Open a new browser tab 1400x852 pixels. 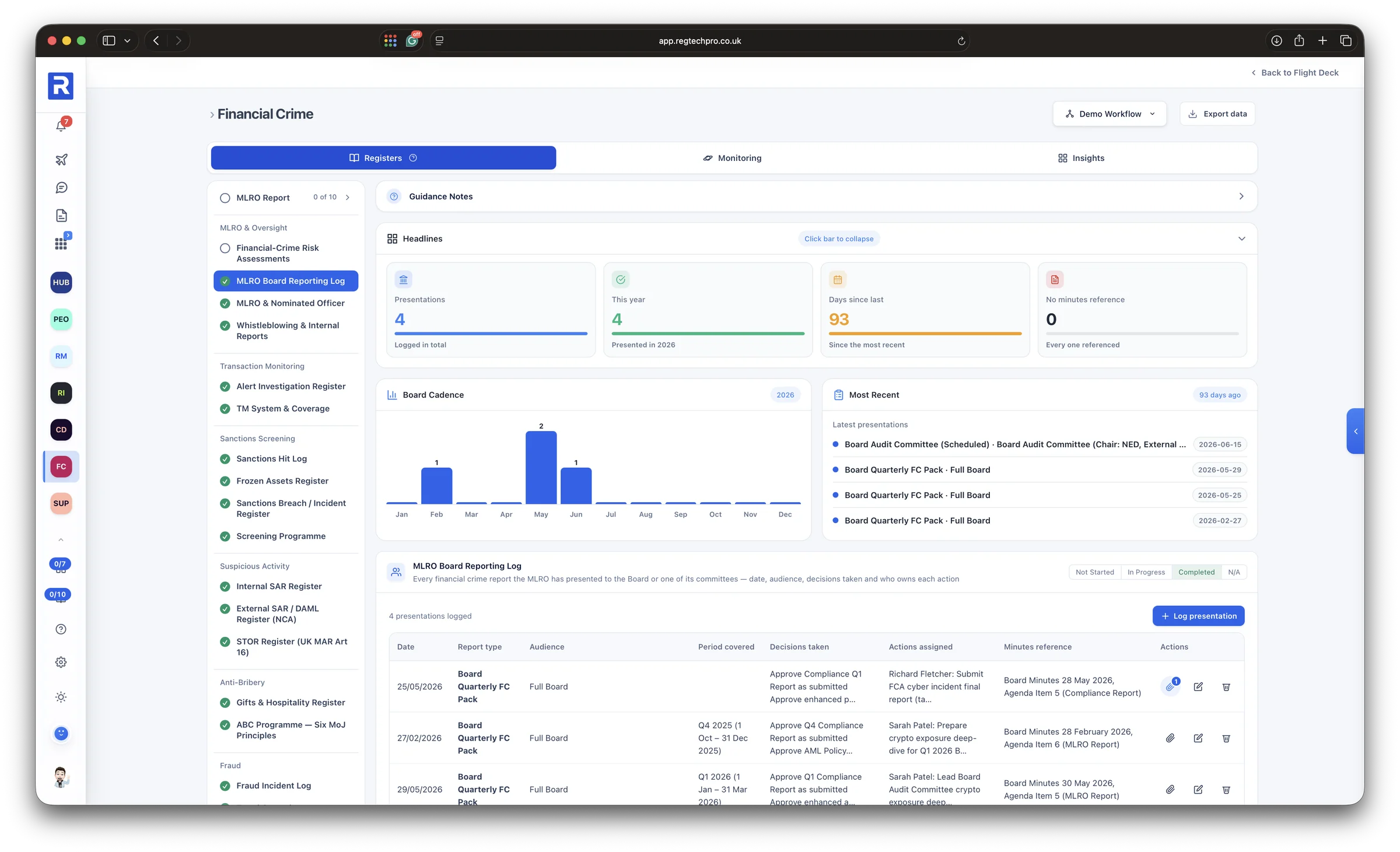1322,40
